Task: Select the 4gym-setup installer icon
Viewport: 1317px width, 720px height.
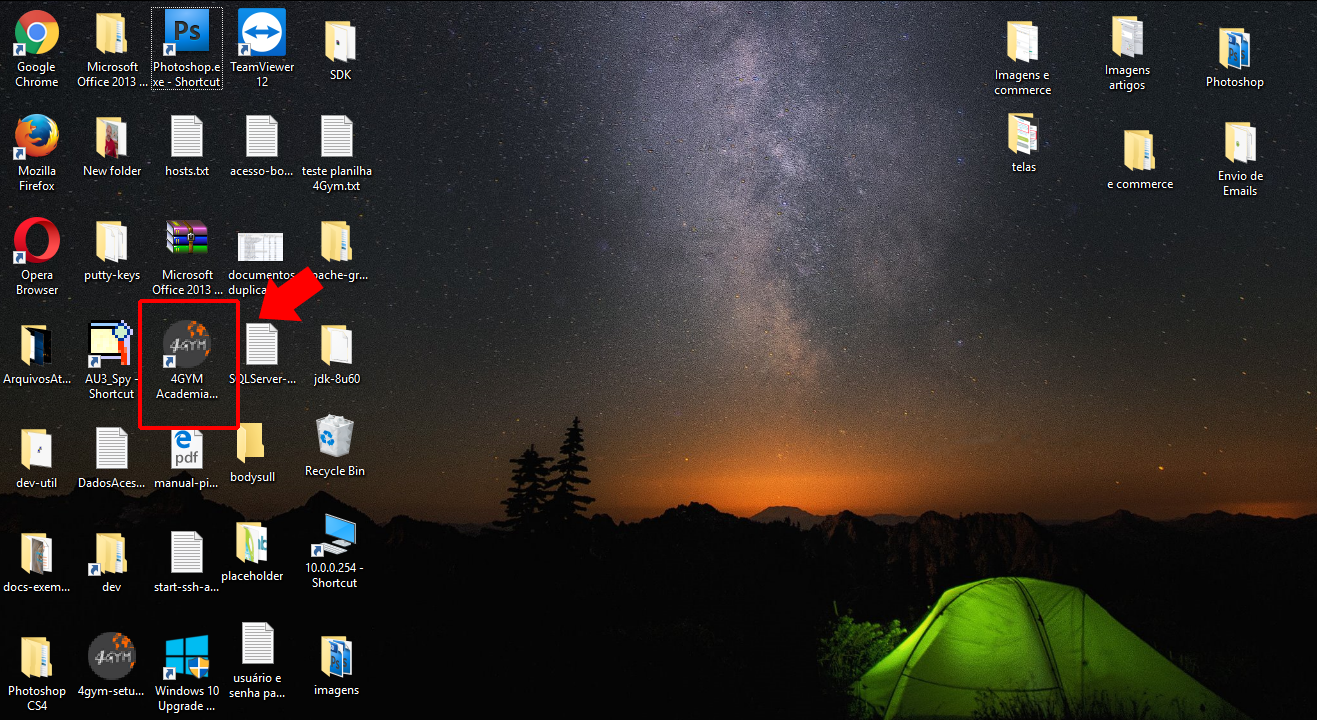Action: (x=111, y=657)
